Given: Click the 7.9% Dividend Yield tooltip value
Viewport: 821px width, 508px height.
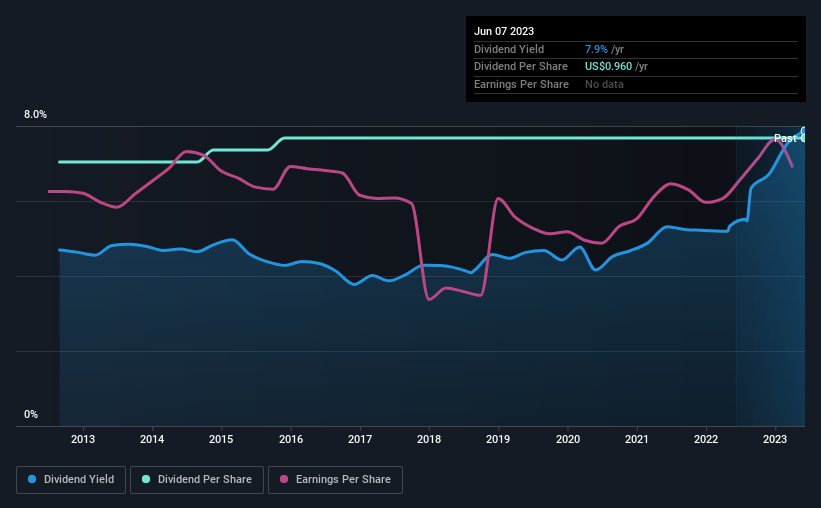Looking at the screenshot, I should click(597, 49).
